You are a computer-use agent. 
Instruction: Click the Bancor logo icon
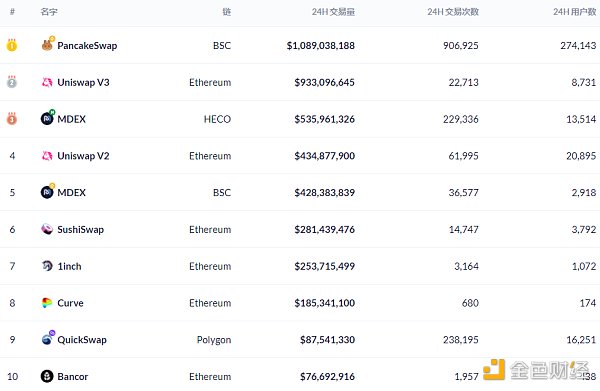click(47, 376)
